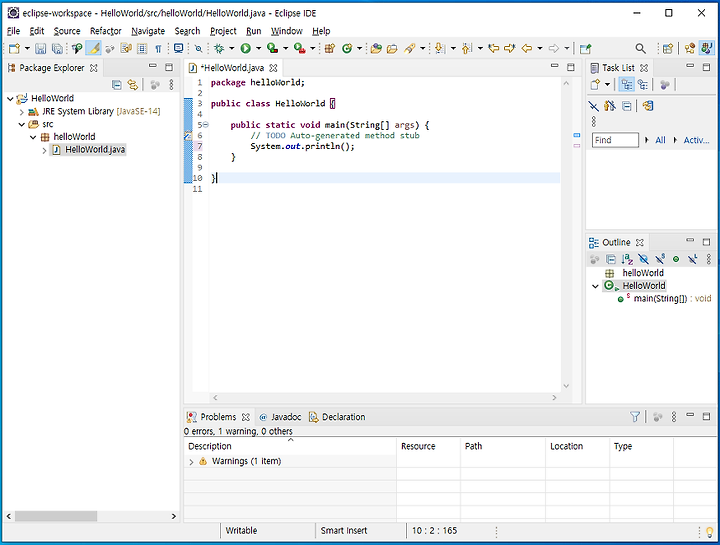The width and height of the screenshot is (720, 545).
Task: Click the Save icon in toolbar
Action: coord(40,48)
